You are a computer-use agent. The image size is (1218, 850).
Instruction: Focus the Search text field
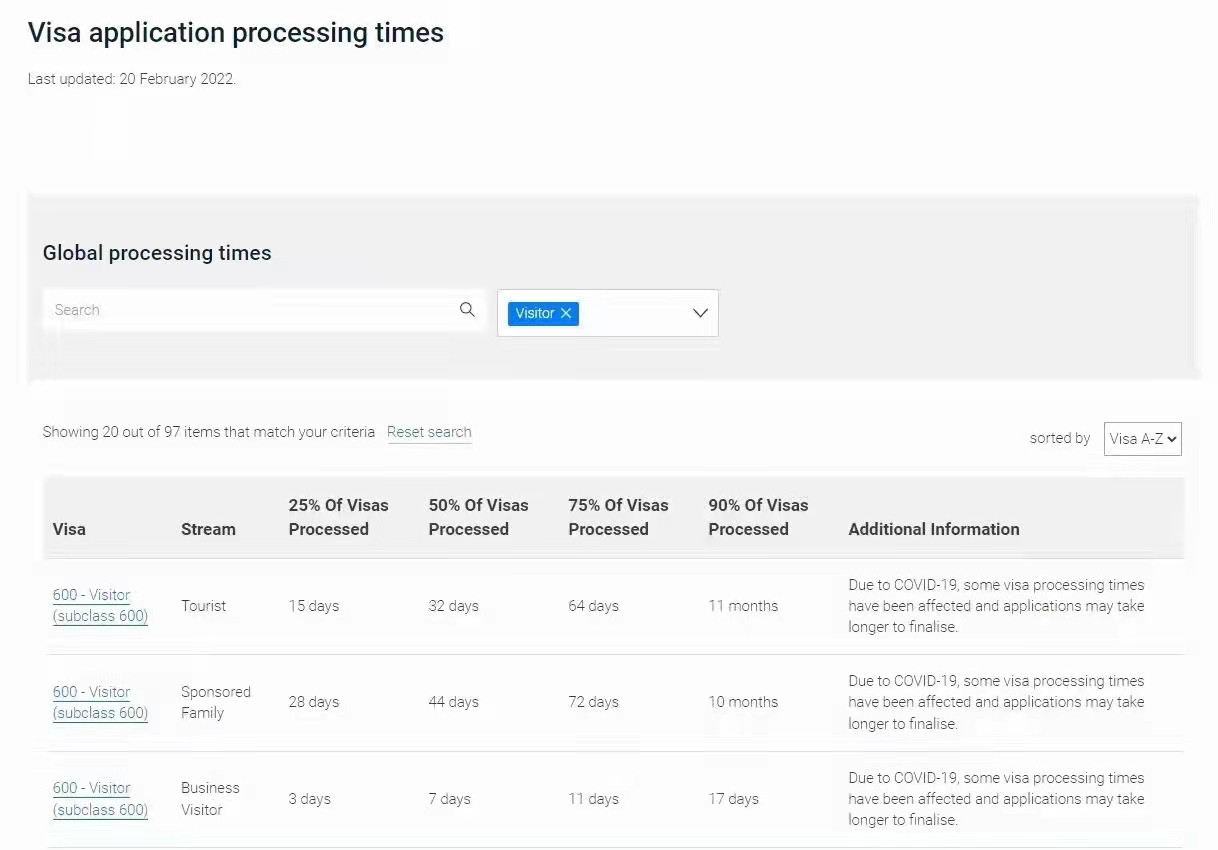(250, 310)
